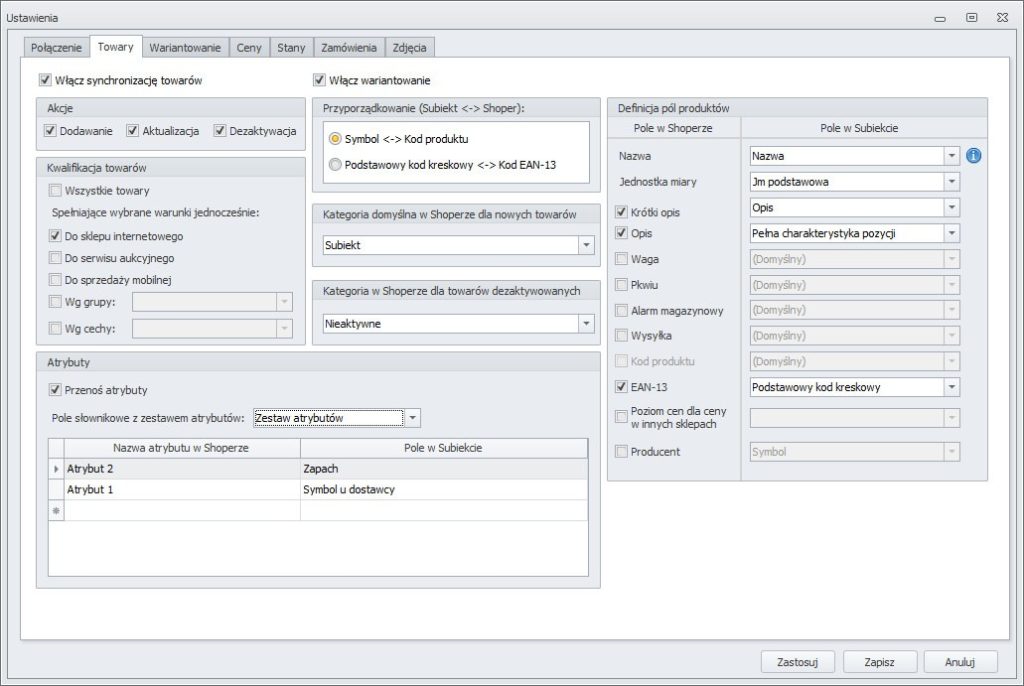Screen dimensions: 1024x686
Task: Uncheck the Dezaktywacja action
Action: pos(219,131)
